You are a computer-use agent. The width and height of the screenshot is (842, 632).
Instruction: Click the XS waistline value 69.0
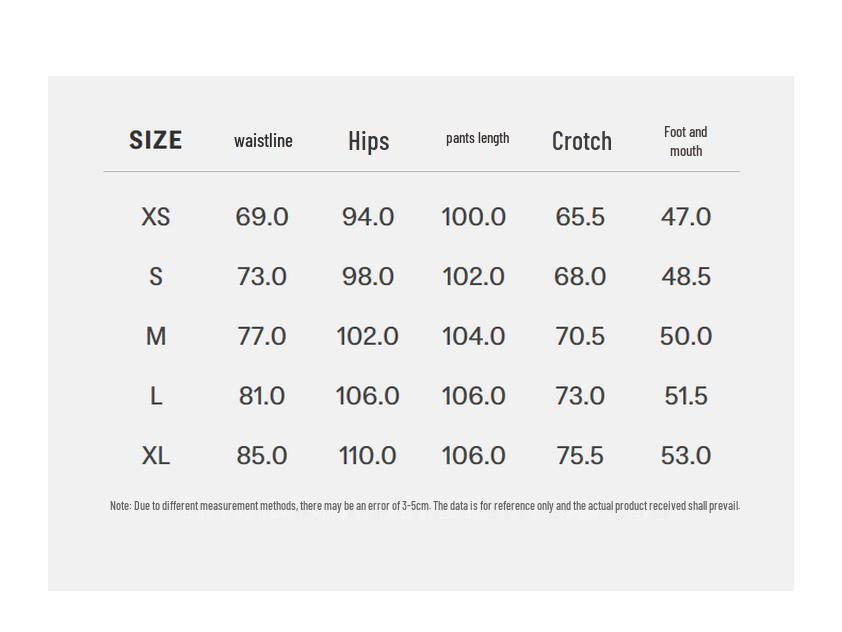point(262,217)
